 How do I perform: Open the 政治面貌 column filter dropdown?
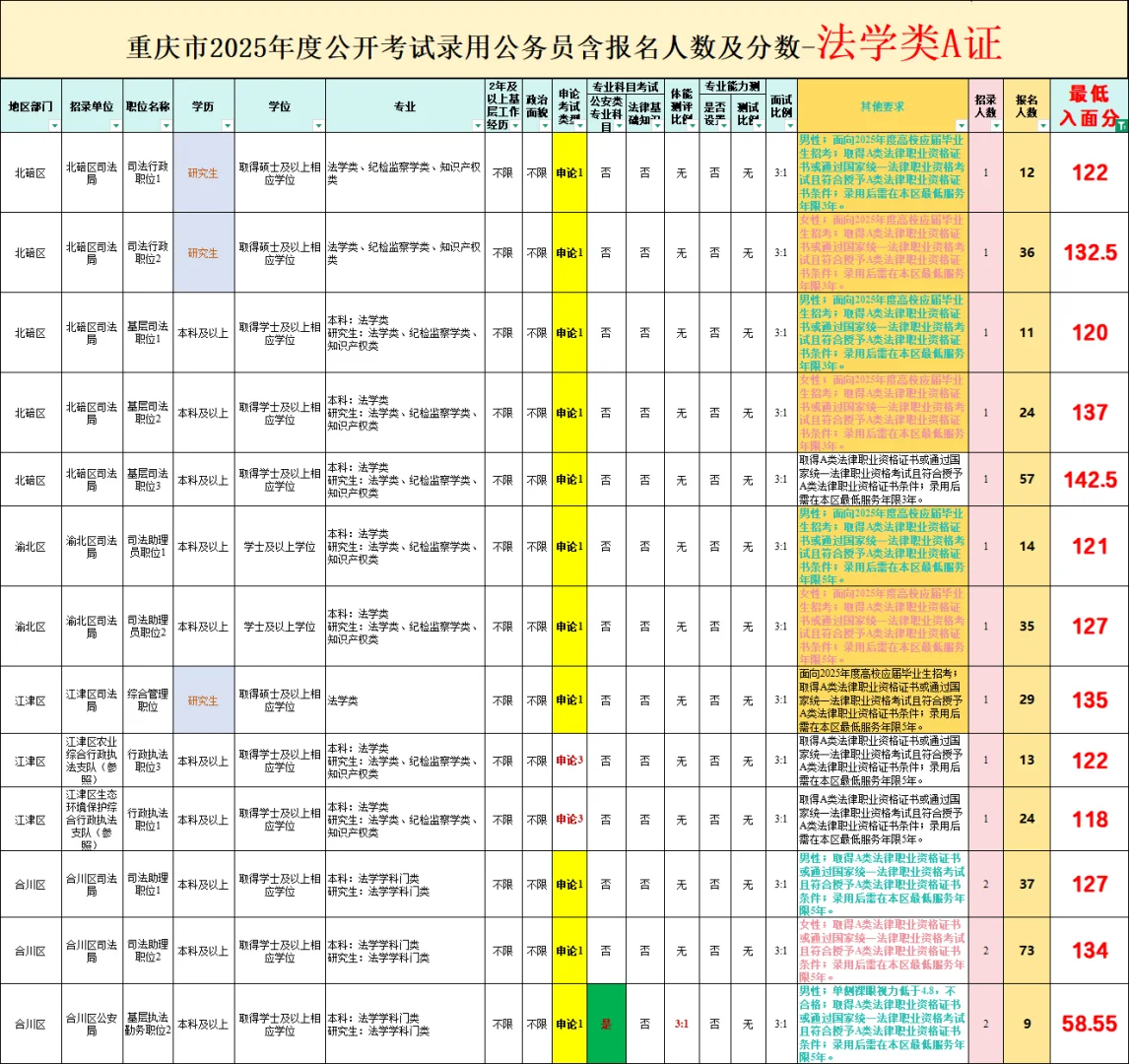click(x=545, y=126)
